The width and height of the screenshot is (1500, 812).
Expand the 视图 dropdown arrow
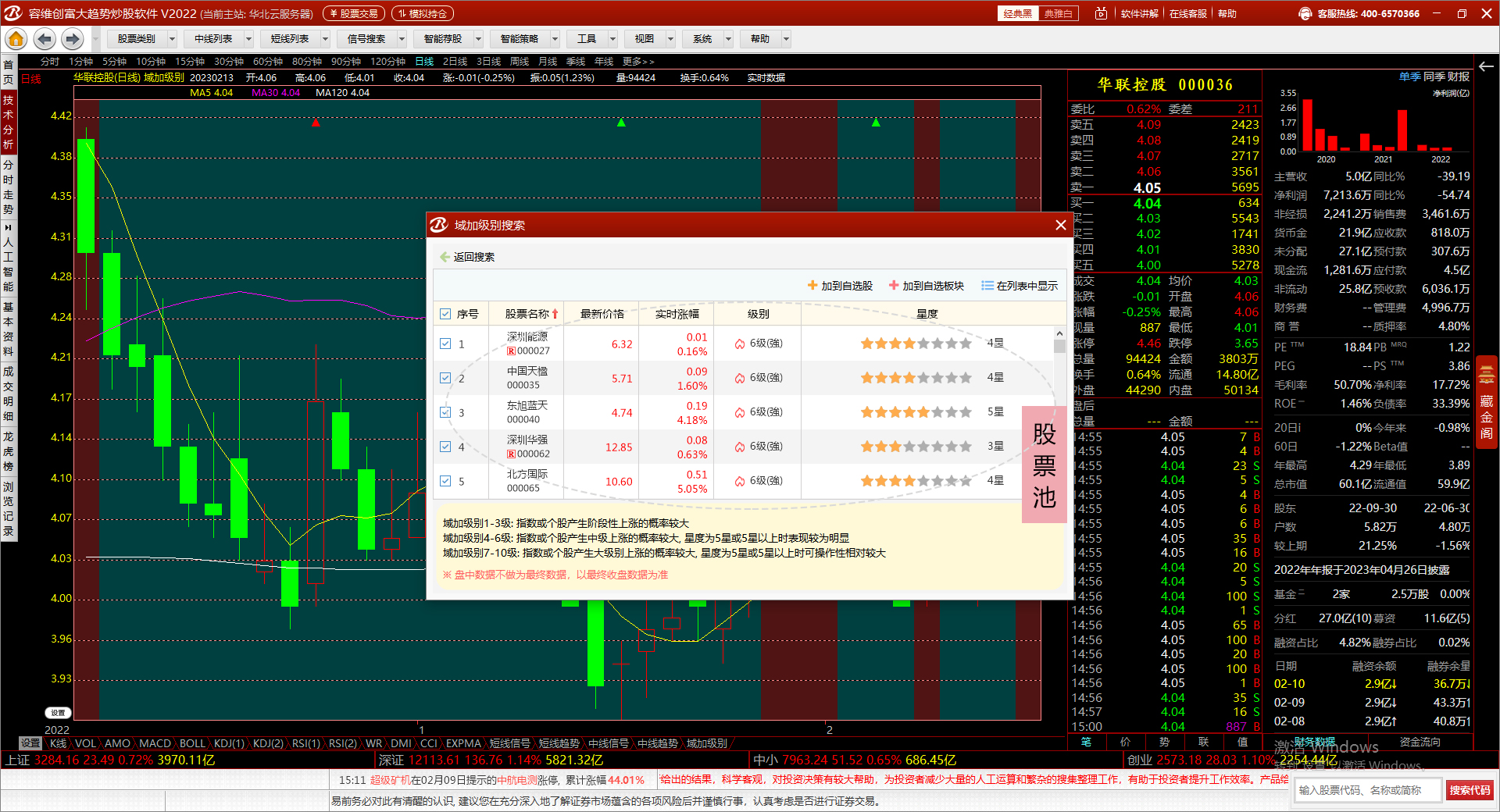(670, 38)
